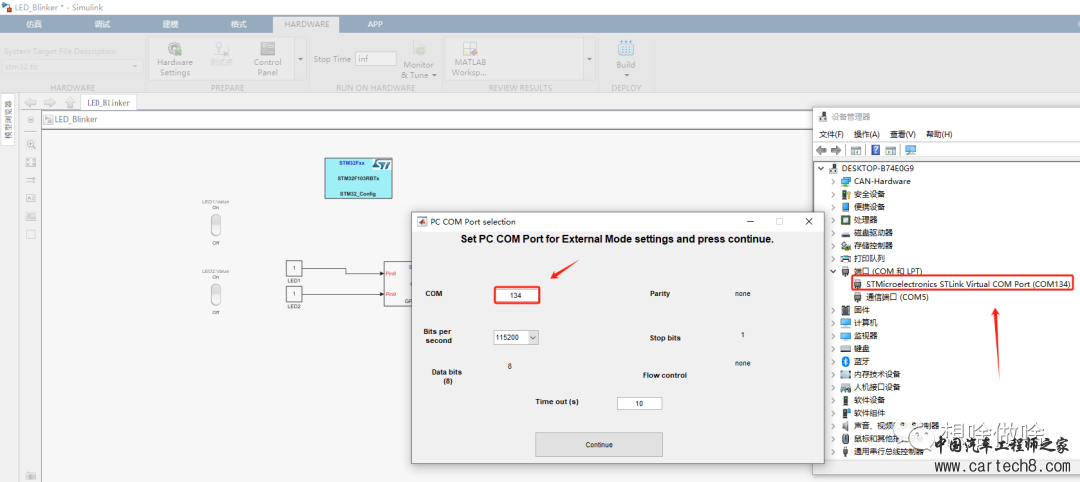The width and height of the screenshot is (1080, 482).
Task: Click the Fit to View palette icon
Action: pyautogui.click(x=30, y=163)
